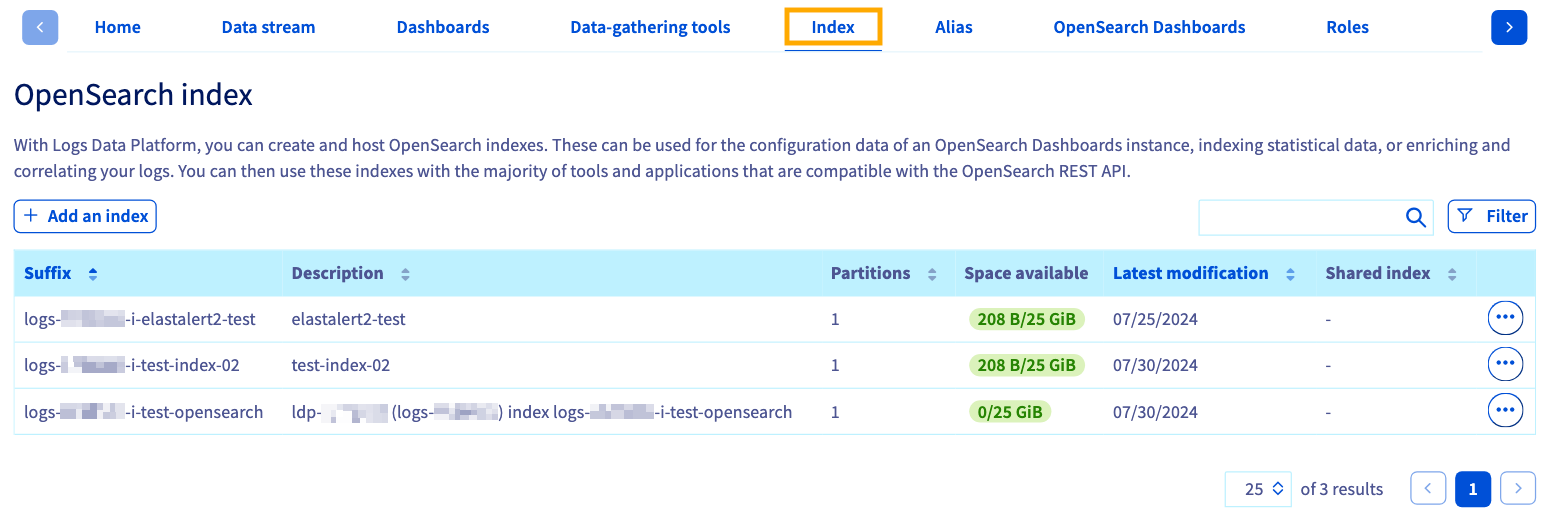
Task: Click suffix ending in -i-test-index-02
Action: (132, 365)
